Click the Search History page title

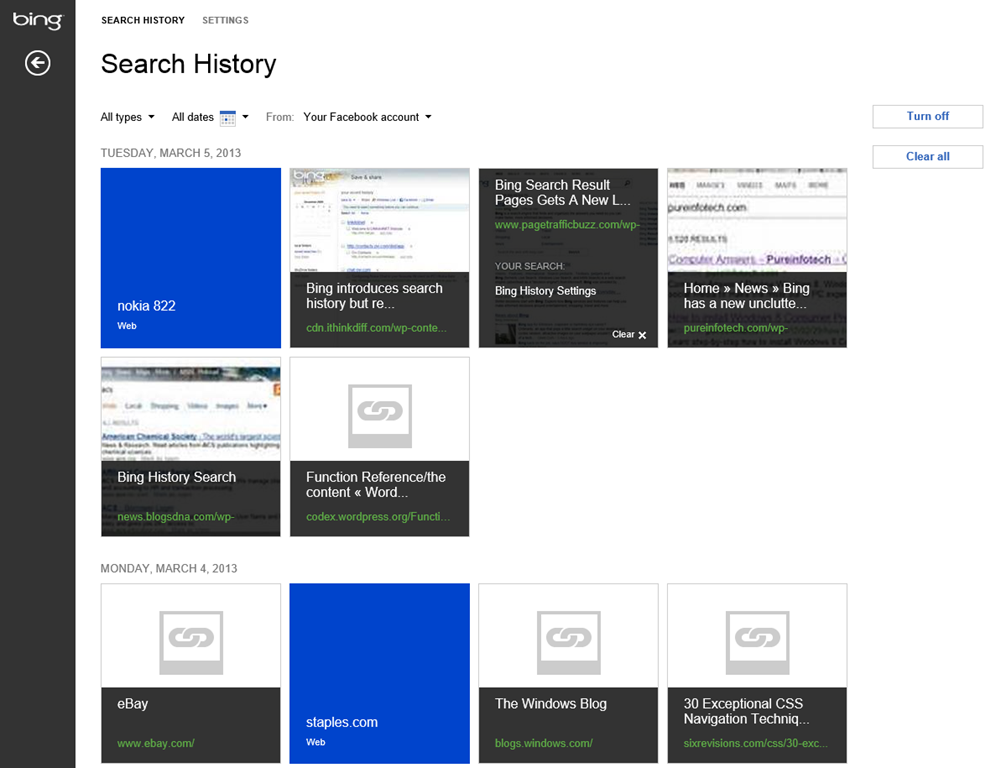tap(188, 64)
